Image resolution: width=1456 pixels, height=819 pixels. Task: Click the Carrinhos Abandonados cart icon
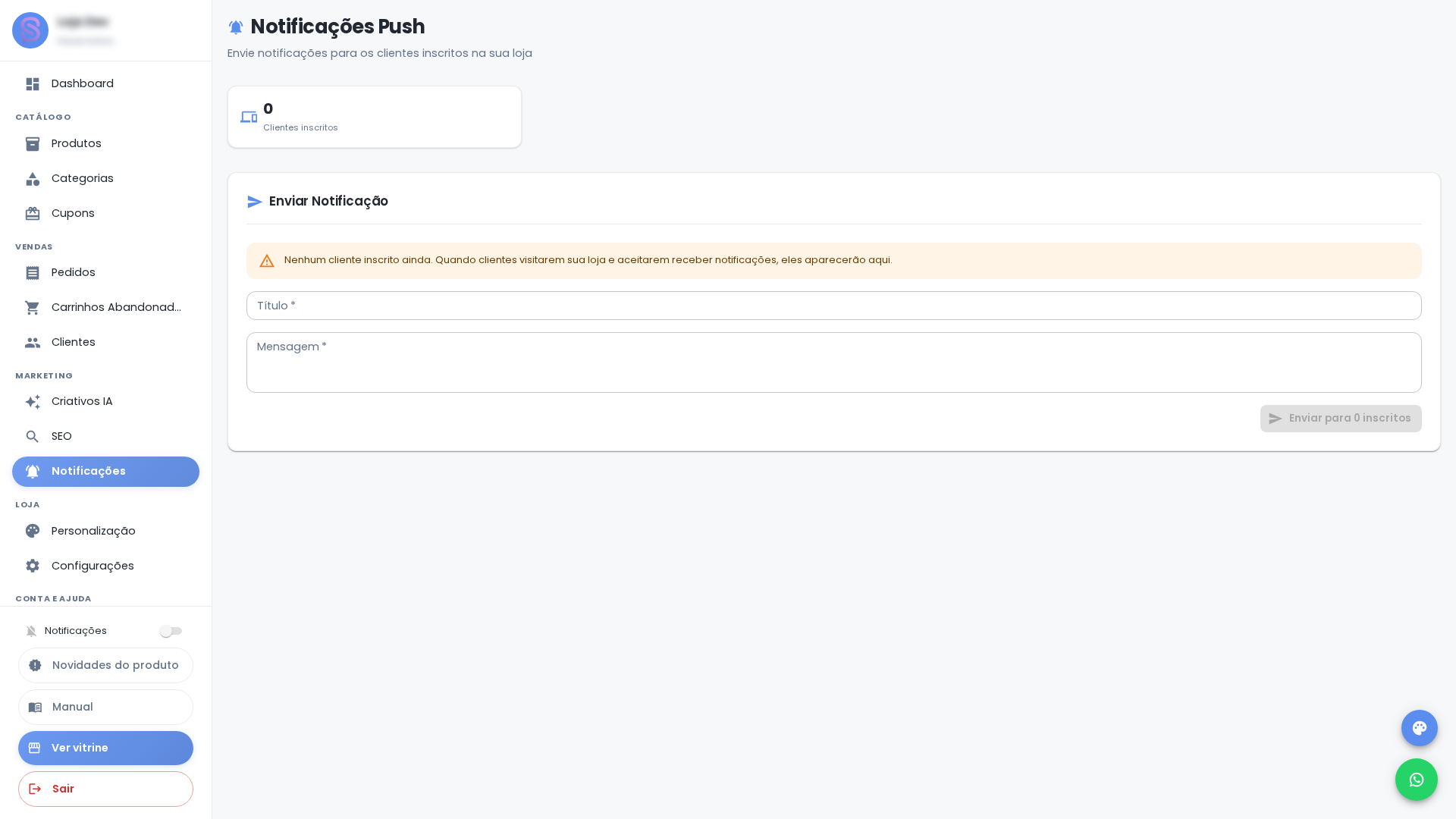point(33,308)
